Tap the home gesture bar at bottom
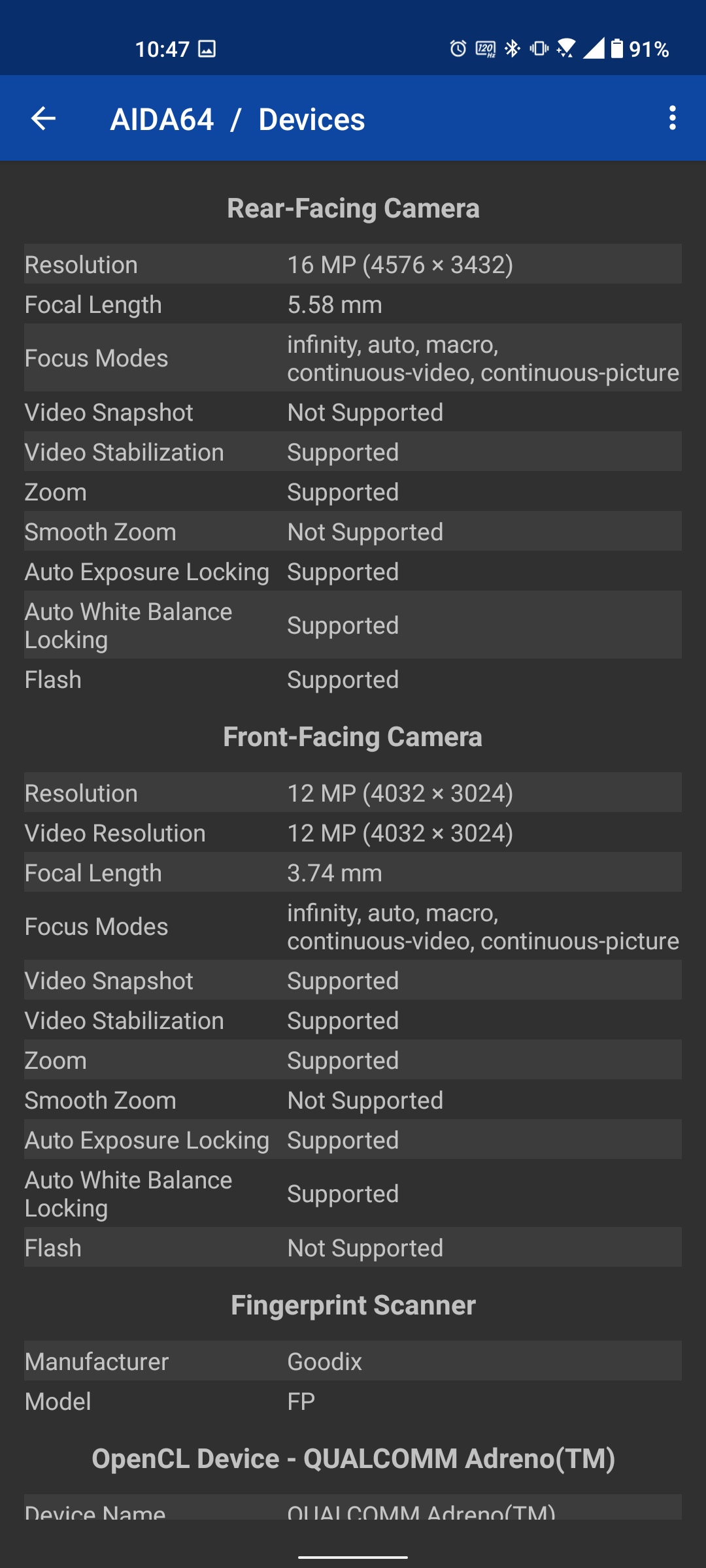Image resolution: width=706 pixels, height=1568 pixels. 353,1558
